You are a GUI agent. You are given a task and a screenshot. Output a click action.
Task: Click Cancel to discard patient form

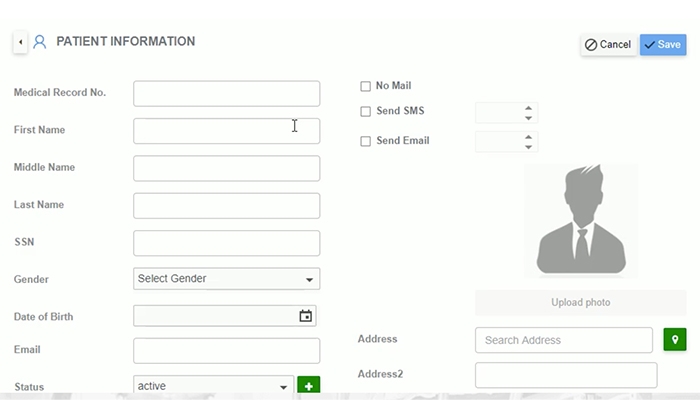point(608,45)
